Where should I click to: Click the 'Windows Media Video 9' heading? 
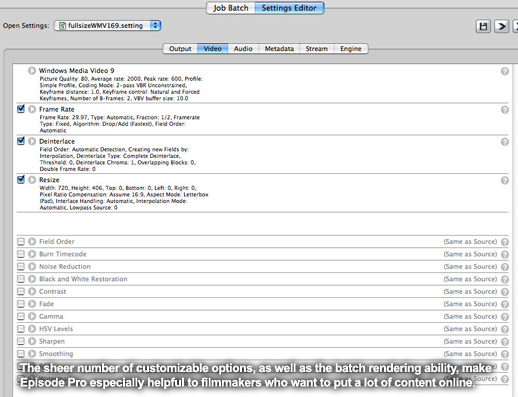[x=77, y=71]
